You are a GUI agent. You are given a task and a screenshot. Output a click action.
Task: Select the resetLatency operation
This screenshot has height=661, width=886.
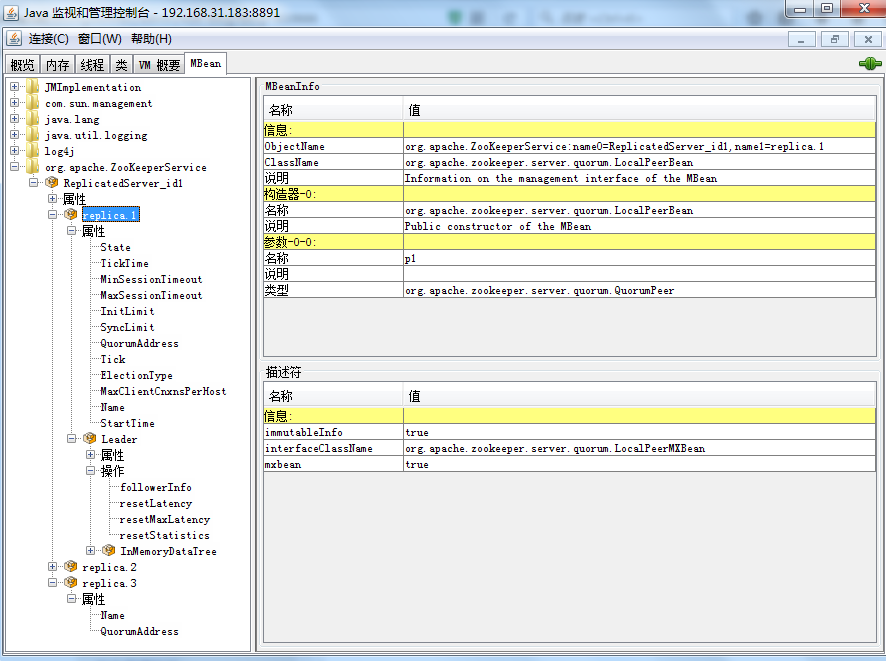[155, 503]
